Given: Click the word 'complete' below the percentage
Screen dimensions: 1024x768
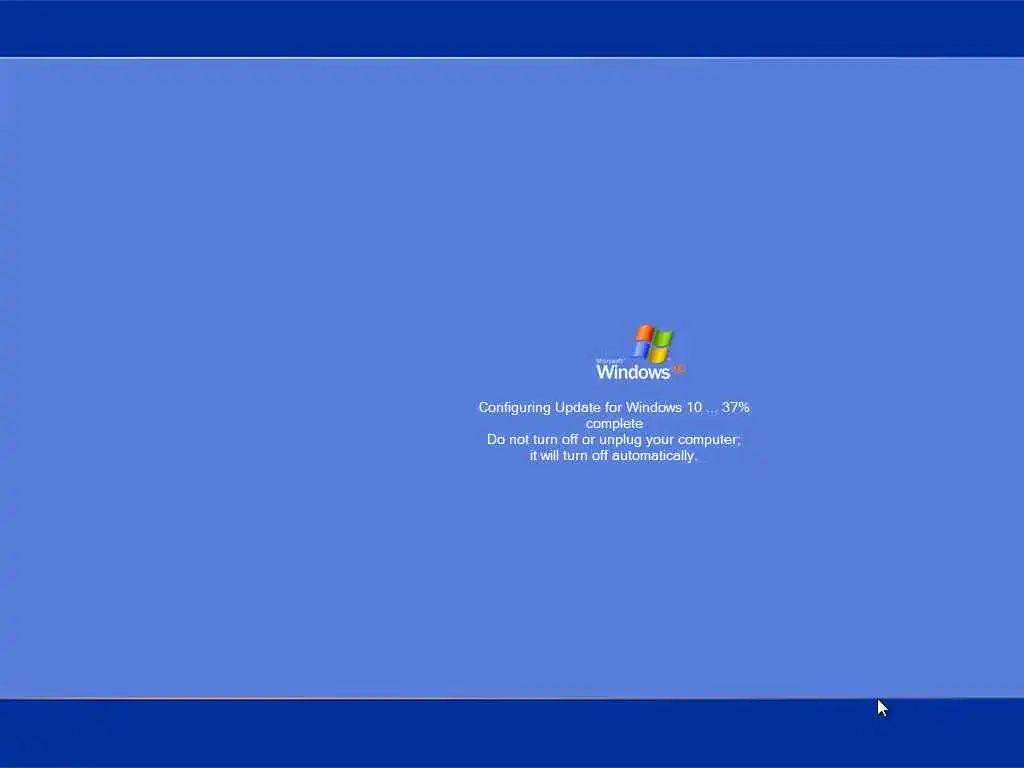Looking at the screenshot, I should (x=614, y=424).
